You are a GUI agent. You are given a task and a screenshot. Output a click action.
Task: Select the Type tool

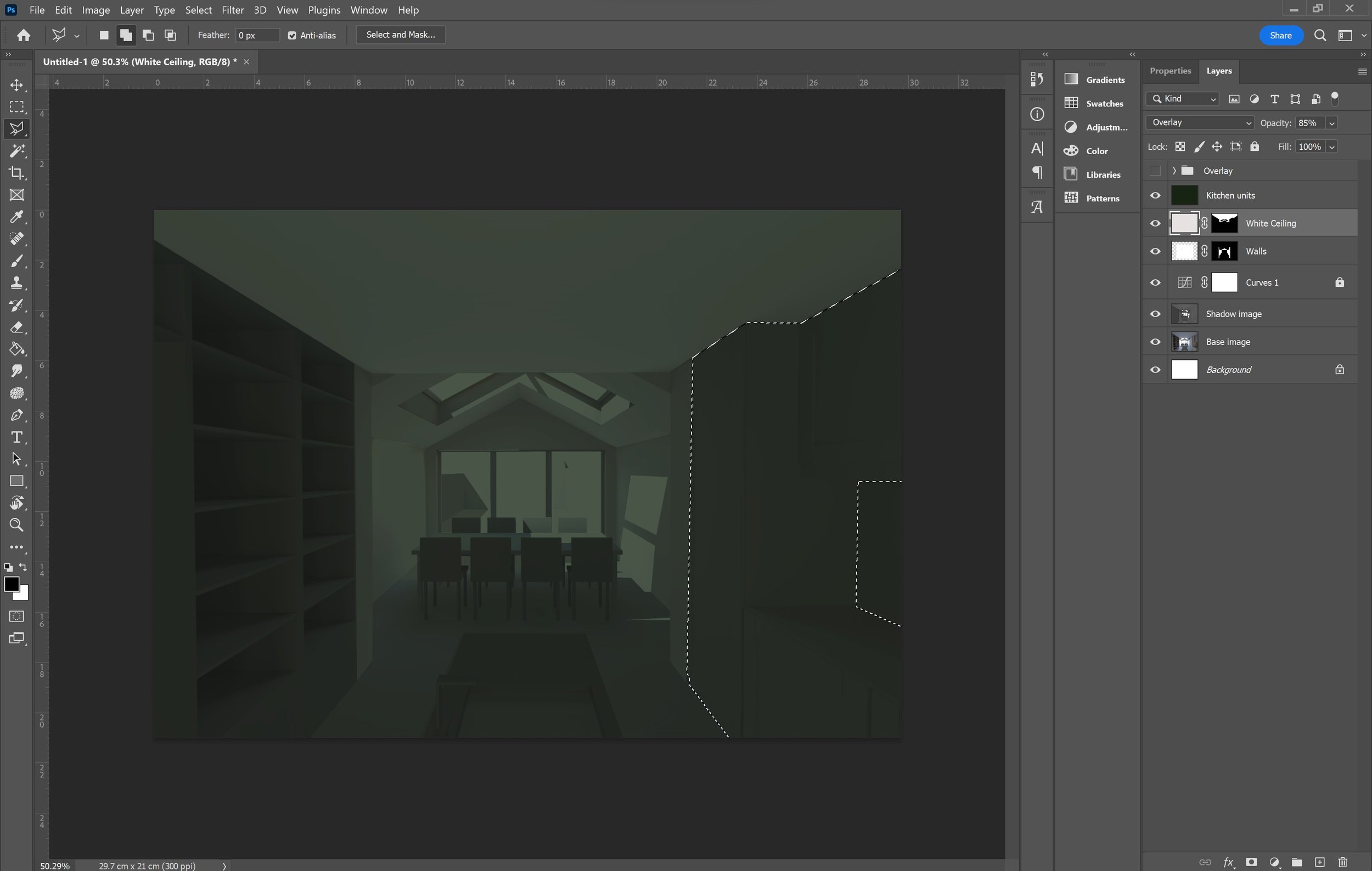tap(16, 437)
